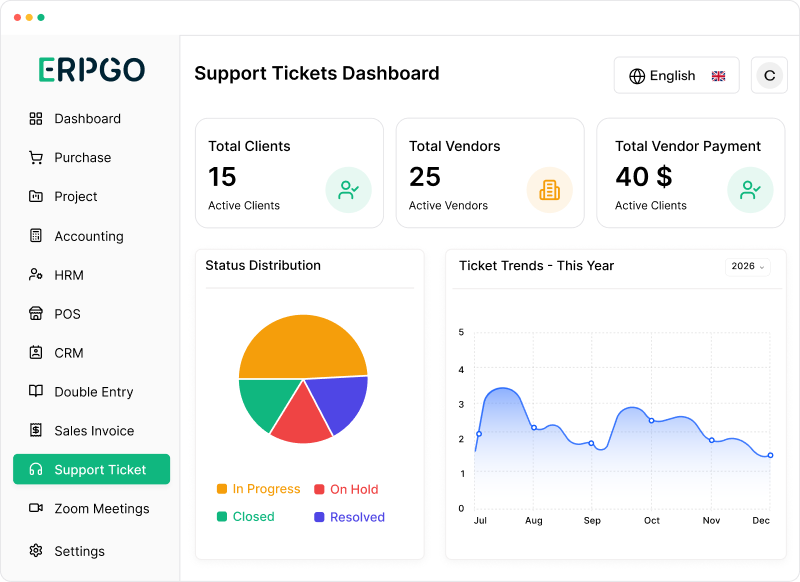The image size is (800, 582).
Task: Open Zoom Meetings page
Action: 91,508
